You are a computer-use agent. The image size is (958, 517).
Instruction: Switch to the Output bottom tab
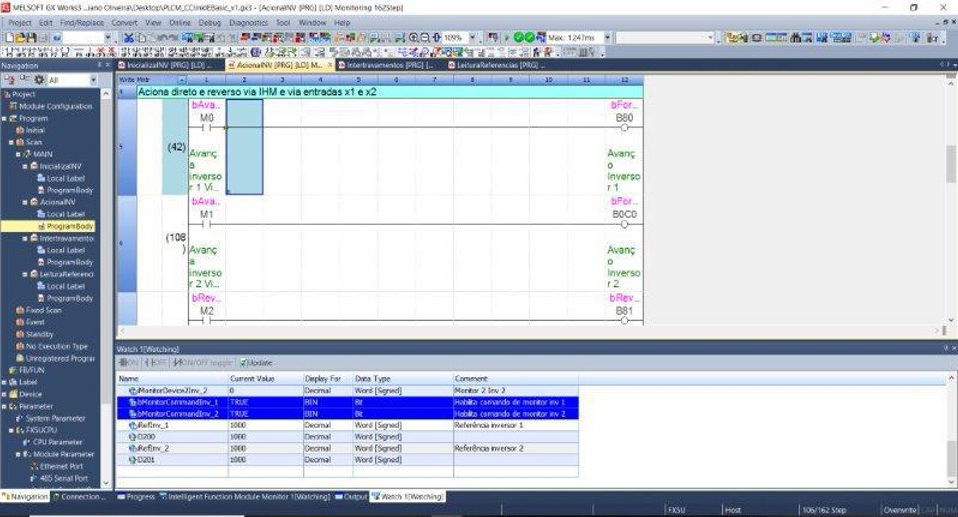(353, 496)
